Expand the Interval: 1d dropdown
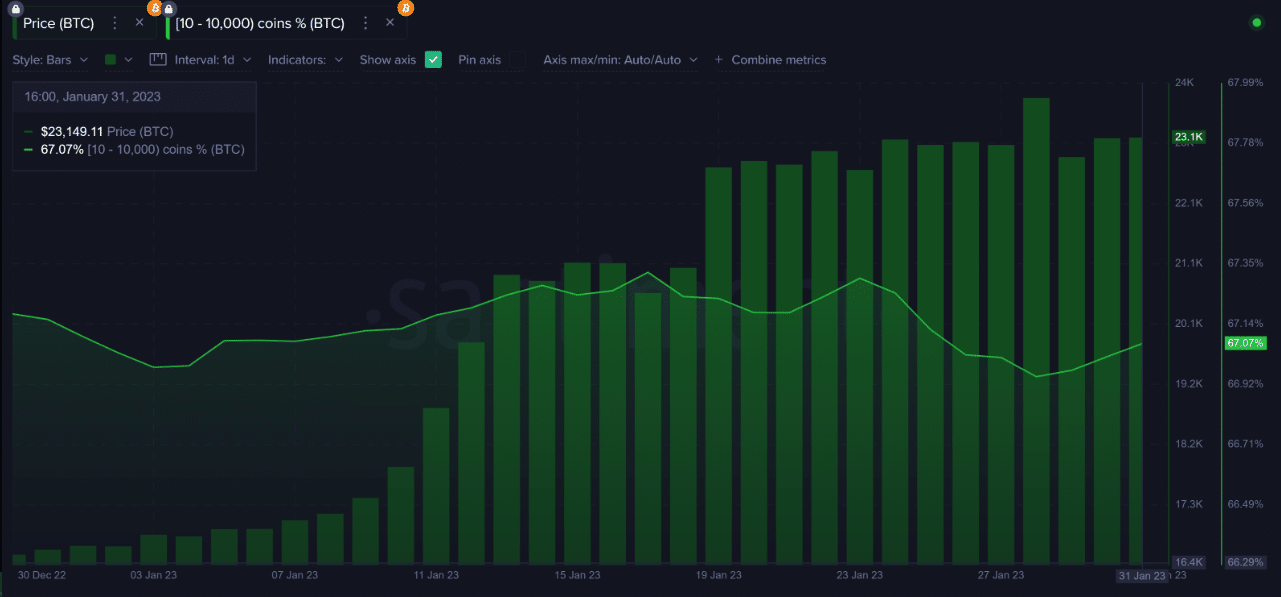The image size is (1281, 597). (x=212, y=60)
